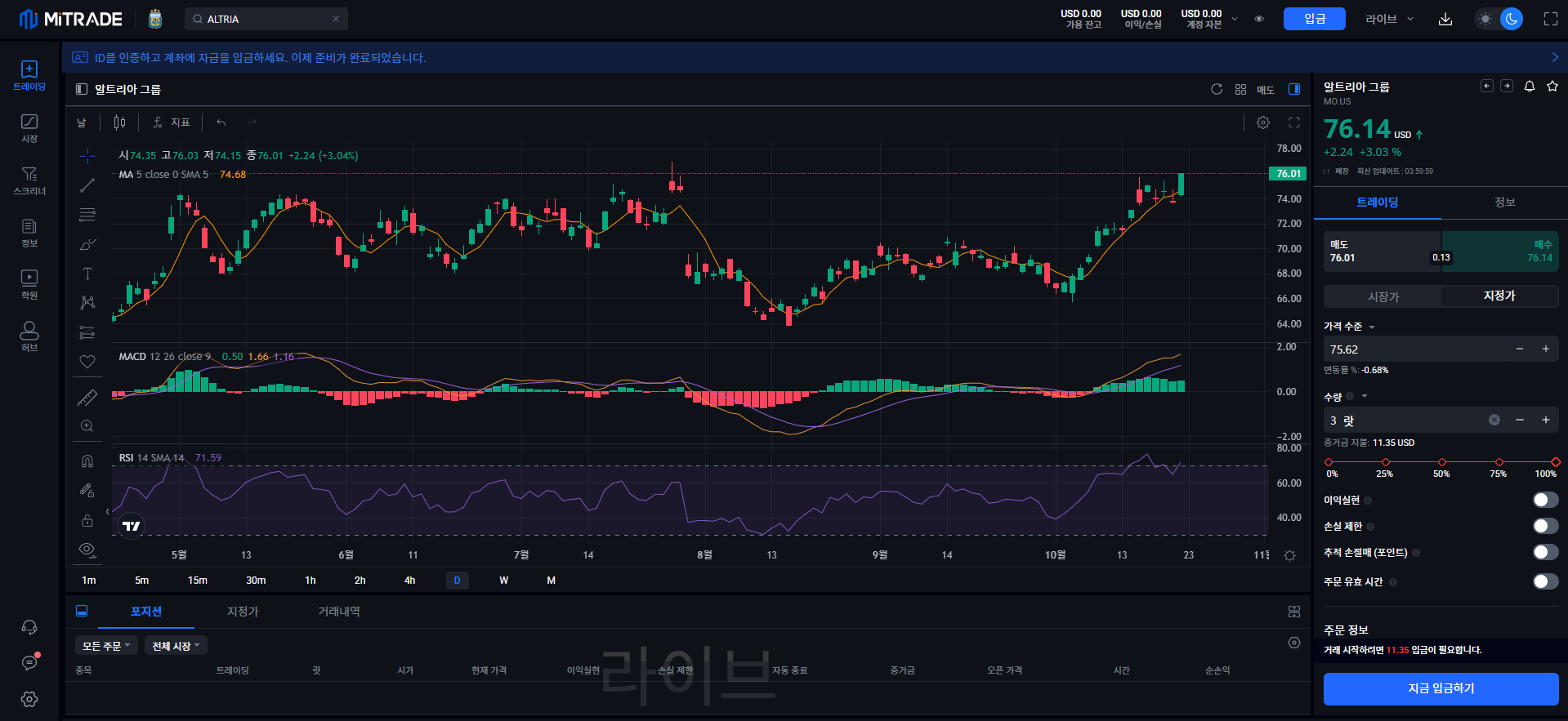Viewport: 1568px width, 721px height.
Task: Open chart settings gear icon
Action: coord(1263,122)
